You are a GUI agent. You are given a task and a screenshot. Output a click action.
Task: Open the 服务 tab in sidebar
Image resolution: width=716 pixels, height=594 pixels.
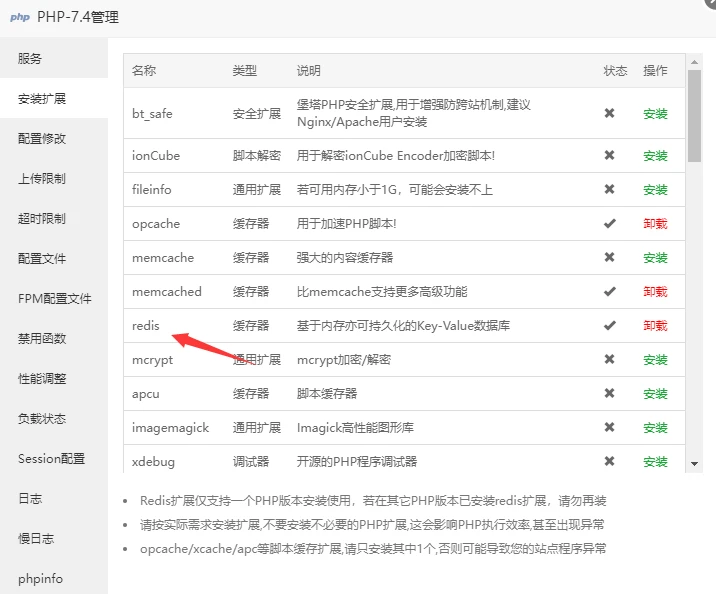point(30,59)
